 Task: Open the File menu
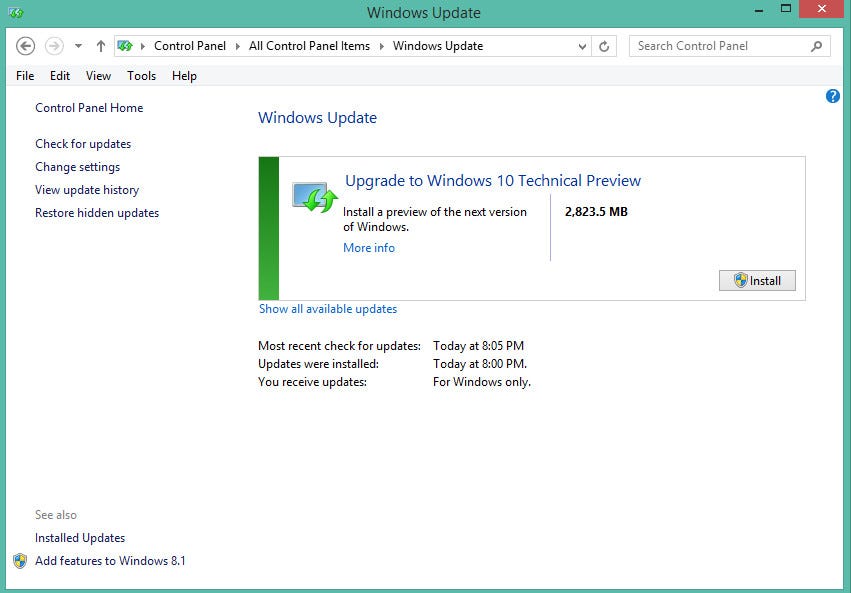point(24,75)
